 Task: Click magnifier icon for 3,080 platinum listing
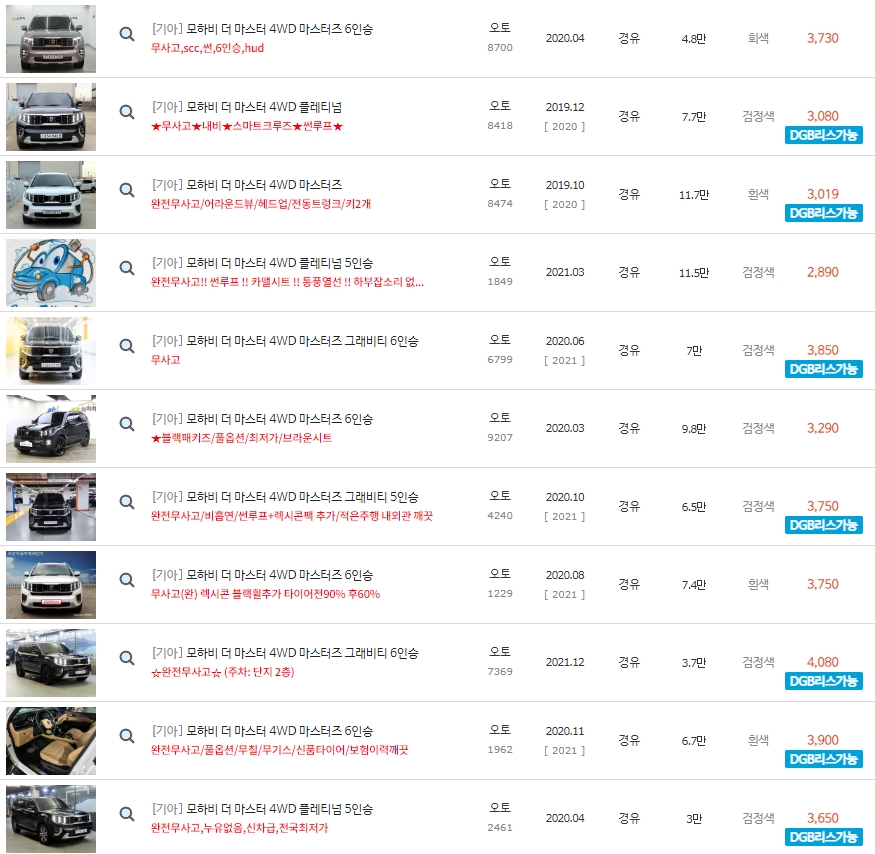tap(127, 112)
